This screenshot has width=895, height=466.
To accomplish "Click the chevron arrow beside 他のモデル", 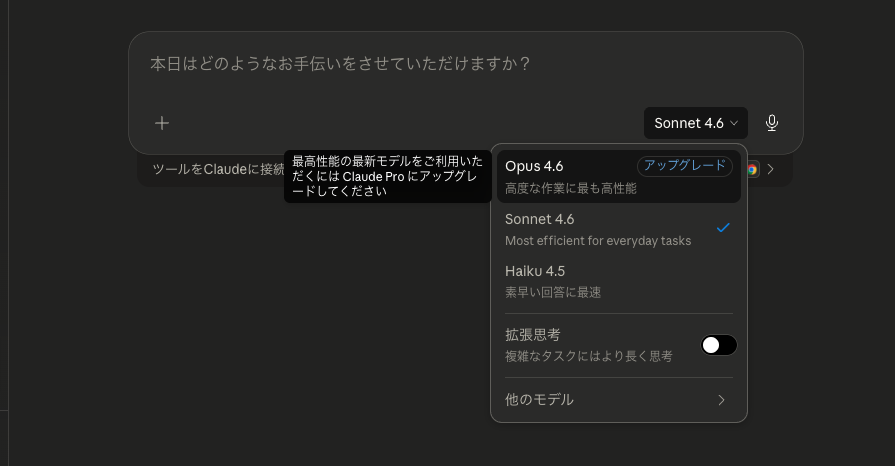I will 722,400.
